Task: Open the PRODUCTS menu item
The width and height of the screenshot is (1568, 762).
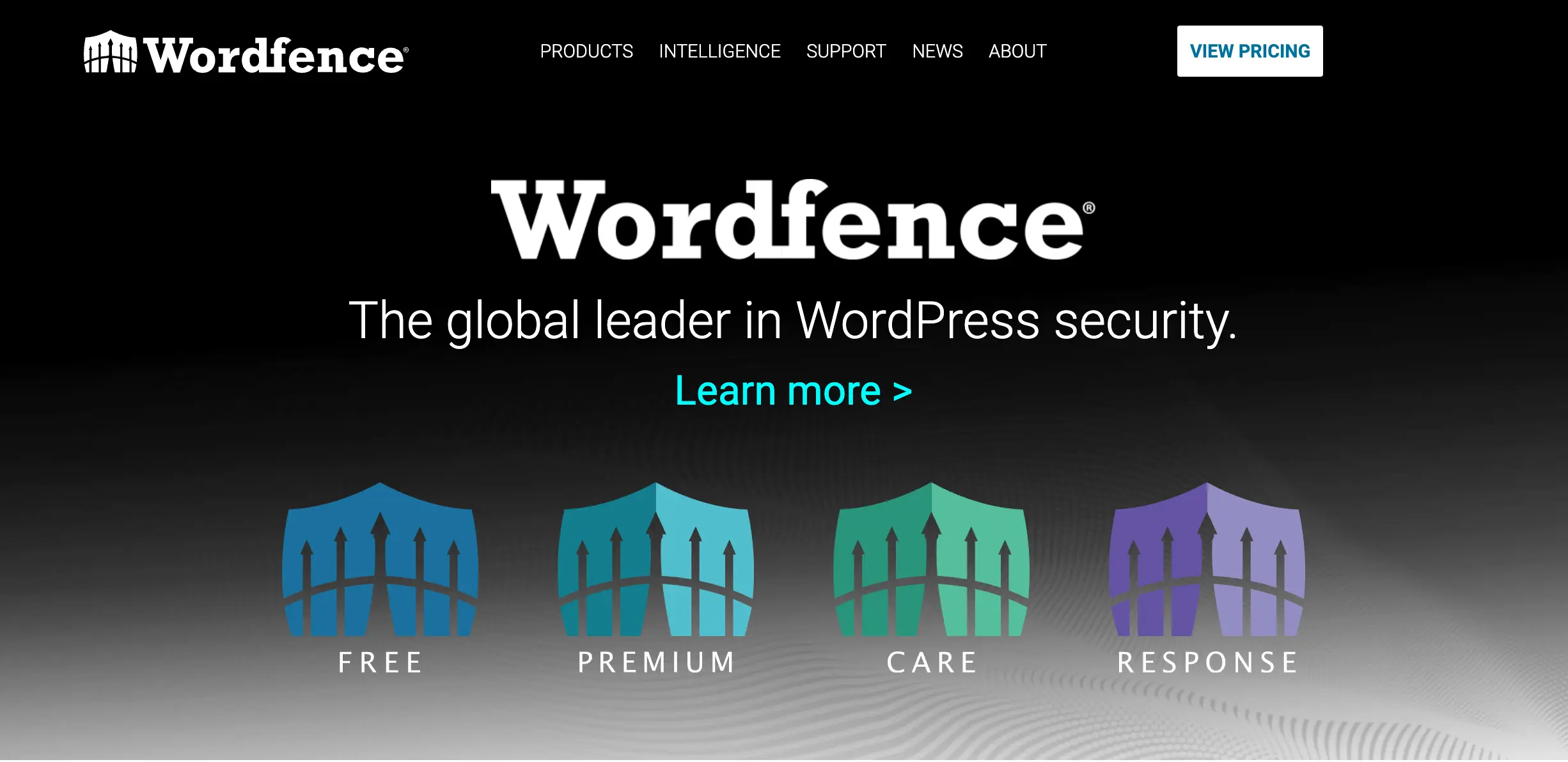Action: (585, 51)
